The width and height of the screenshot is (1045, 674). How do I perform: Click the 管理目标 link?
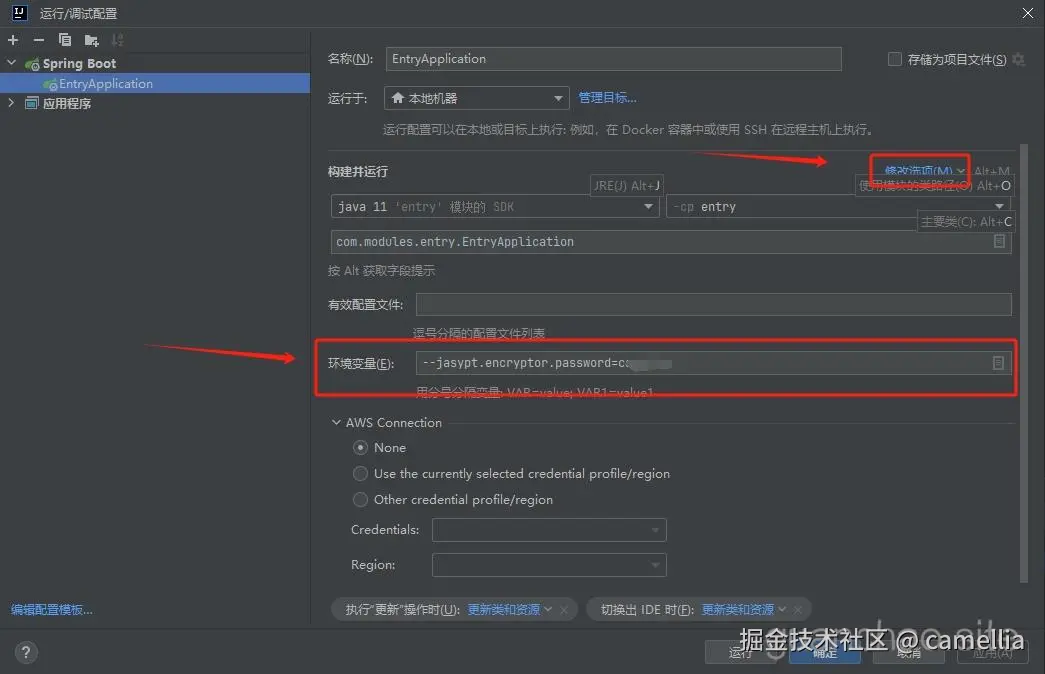point(607,98)
